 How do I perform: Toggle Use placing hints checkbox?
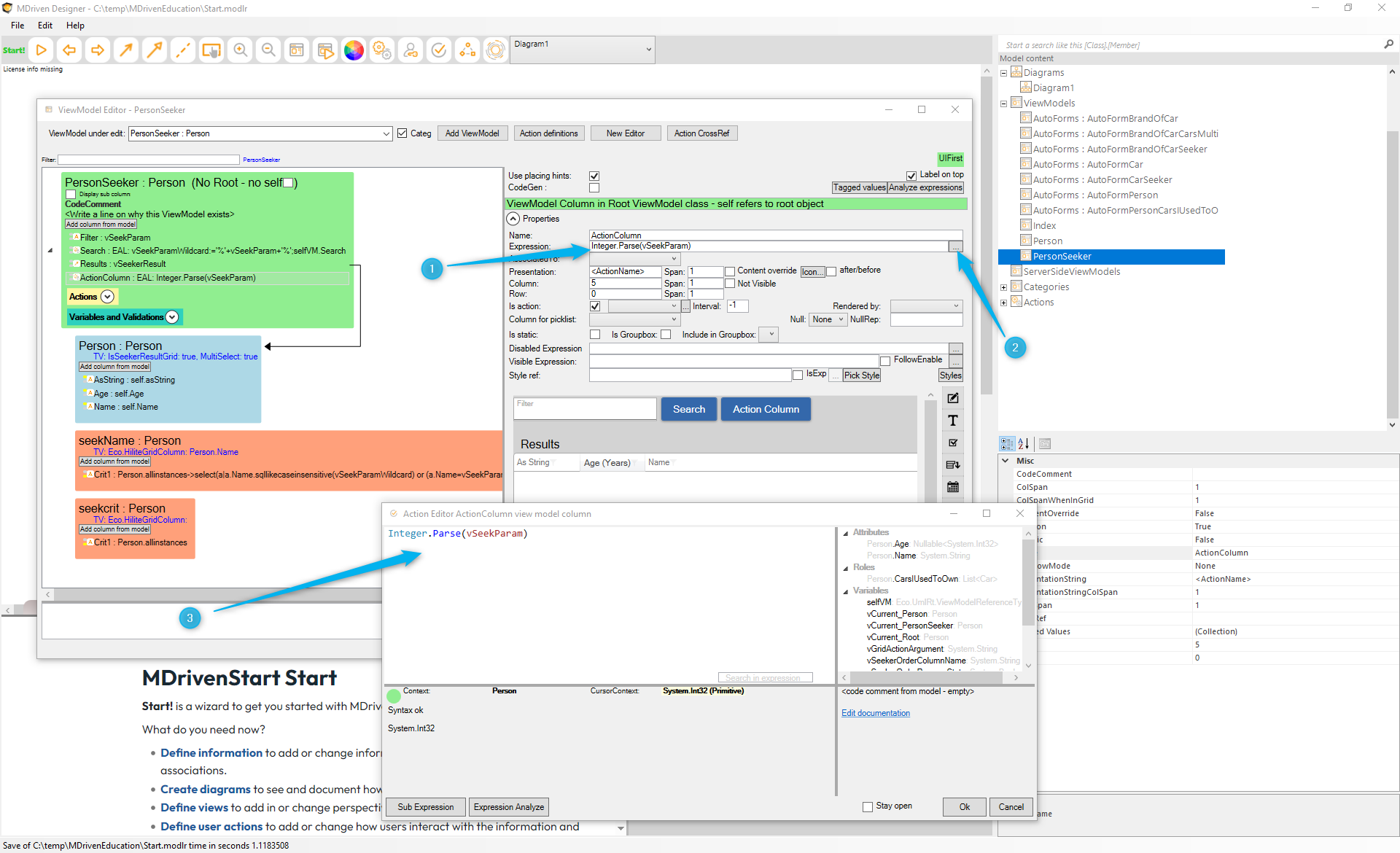(x=594, y=176)
